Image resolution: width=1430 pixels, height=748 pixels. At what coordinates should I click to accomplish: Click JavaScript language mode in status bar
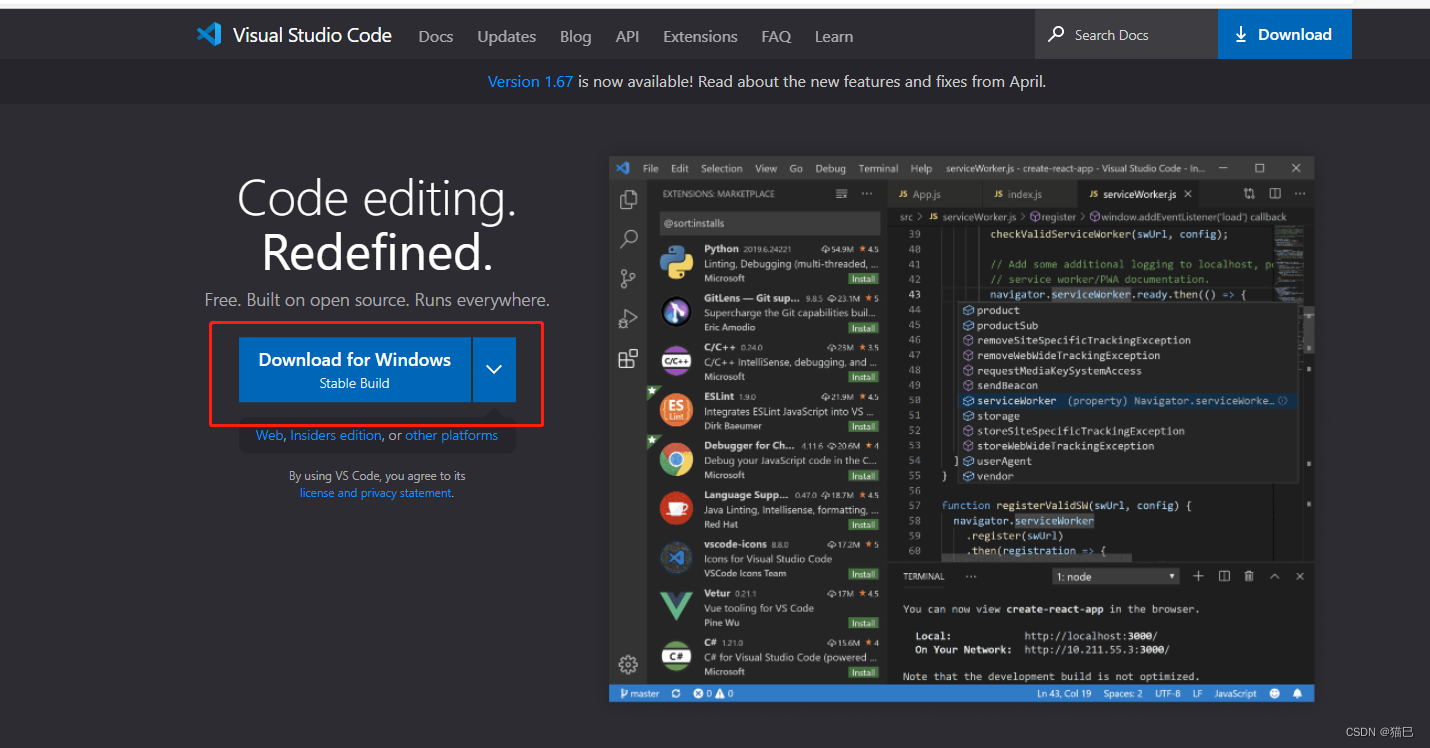(x=1235, y=693)
